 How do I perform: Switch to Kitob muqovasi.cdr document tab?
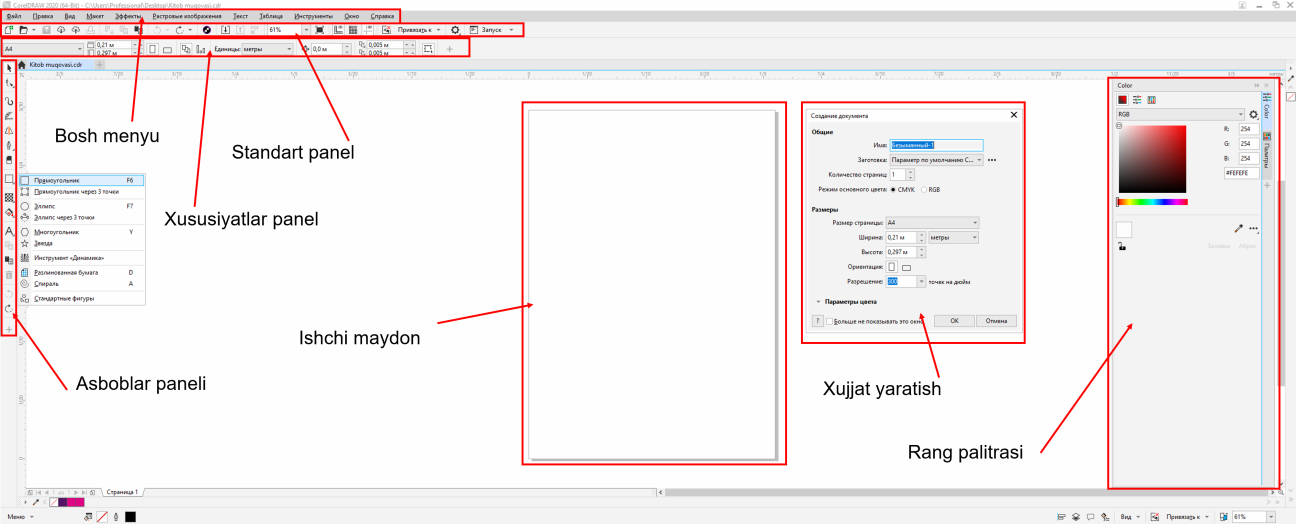pos(55,64)
